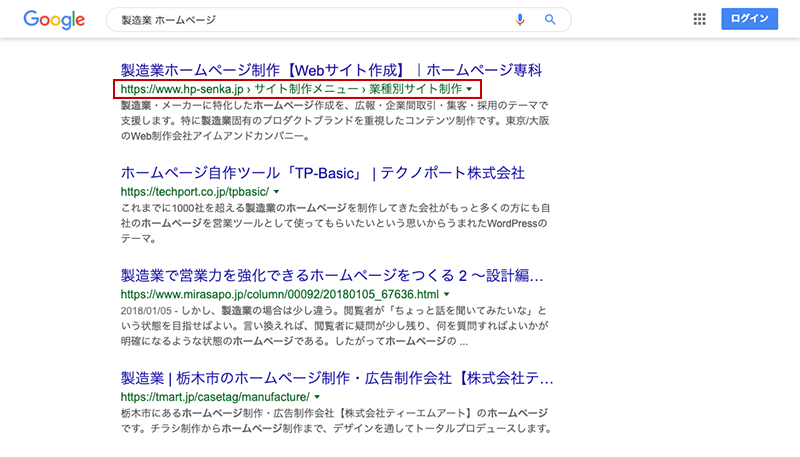Start voice search with microphone icon
This screenshot has width=800, height=457.
pos(519,19)
